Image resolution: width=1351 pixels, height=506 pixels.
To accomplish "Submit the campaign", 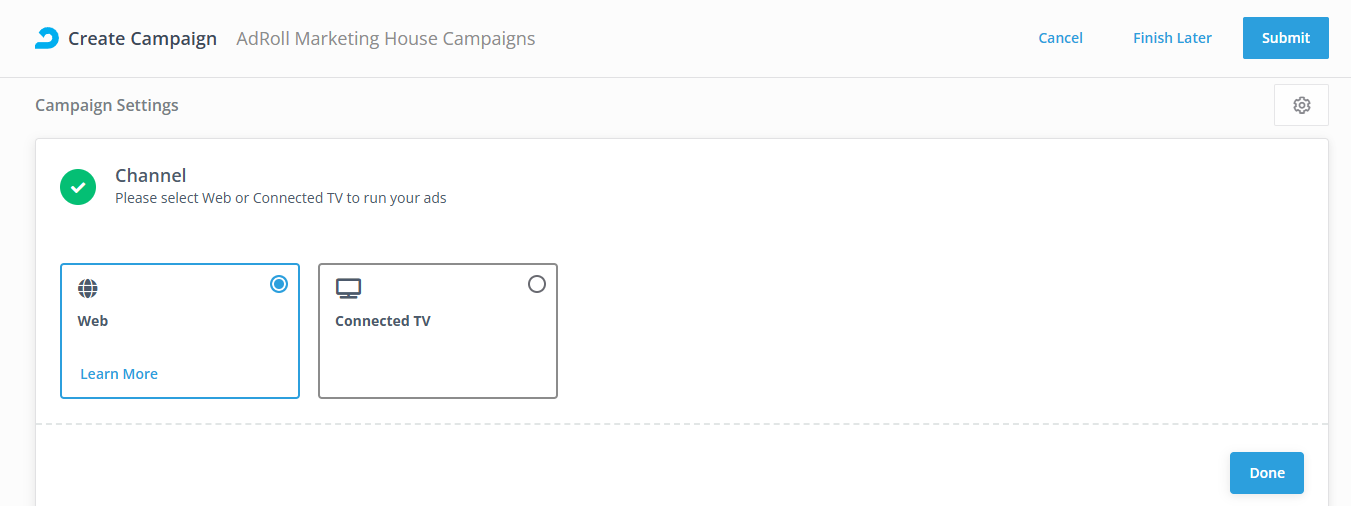I will 1285,38.
